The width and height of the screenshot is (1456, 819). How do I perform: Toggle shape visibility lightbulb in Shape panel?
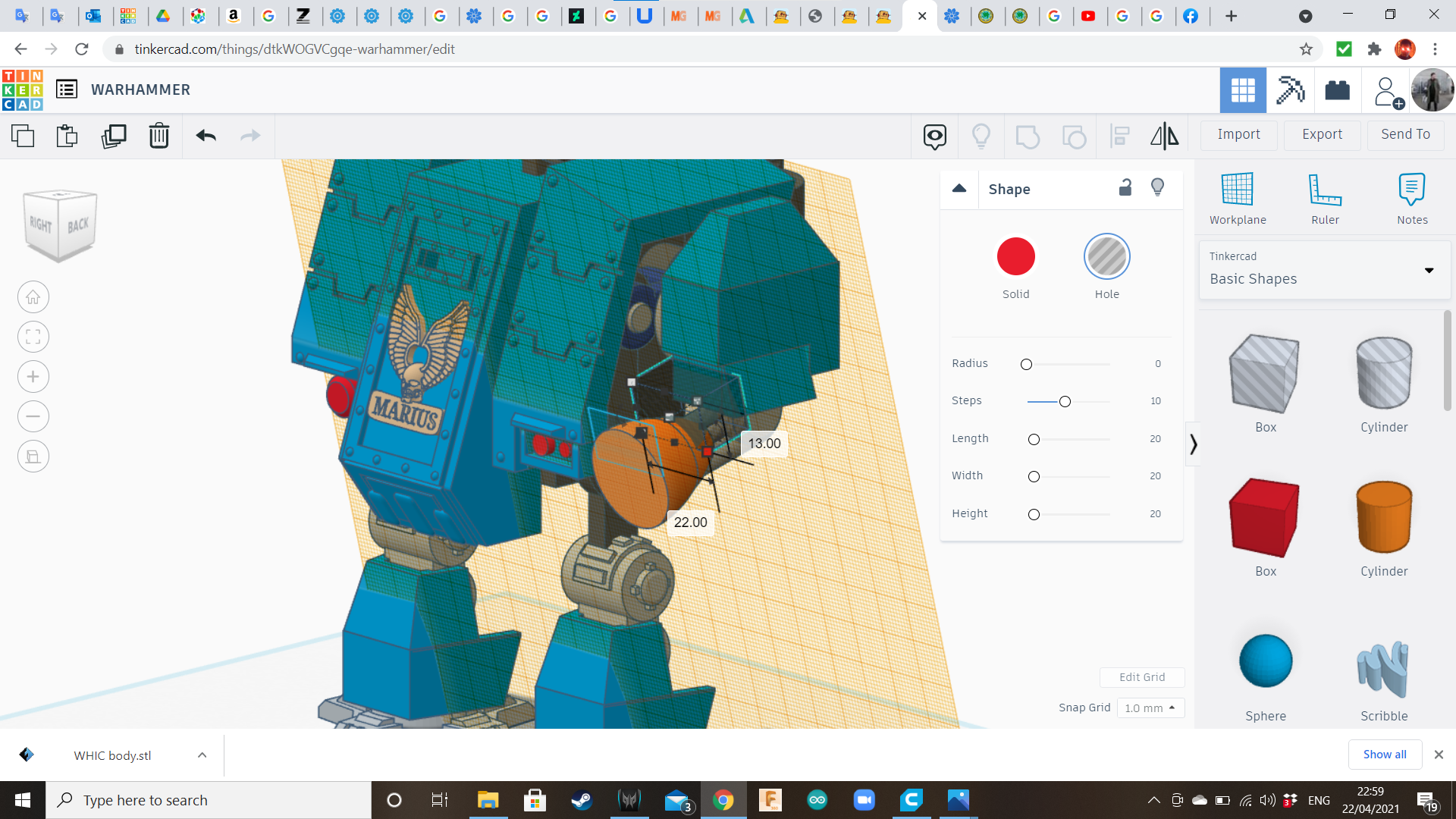pos(1157,188)
